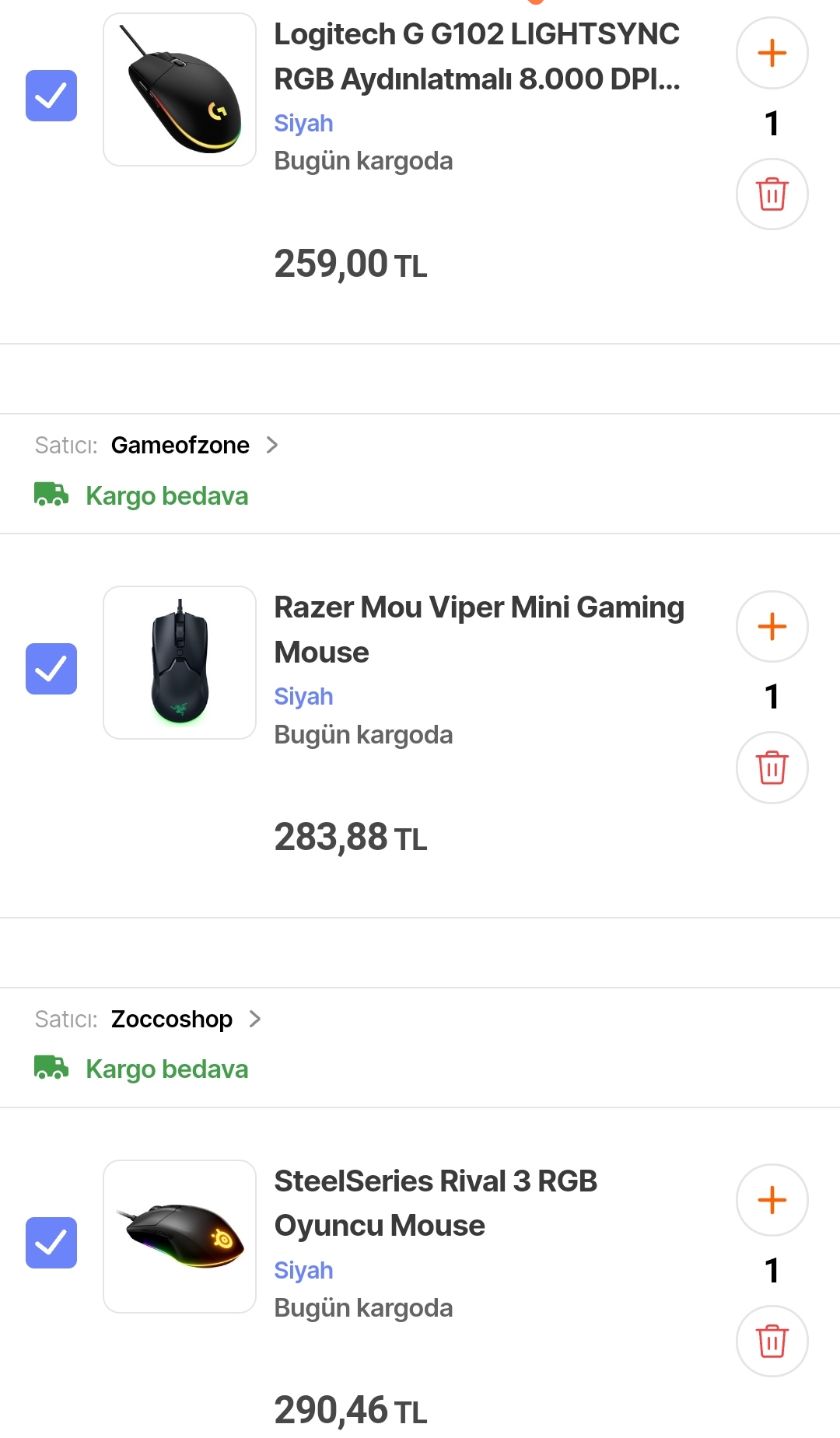The height and width of the screenshot is (1438, 840).
Task: Uncheck the Logitech G102 item checkbox
Action: coord(51,96)
